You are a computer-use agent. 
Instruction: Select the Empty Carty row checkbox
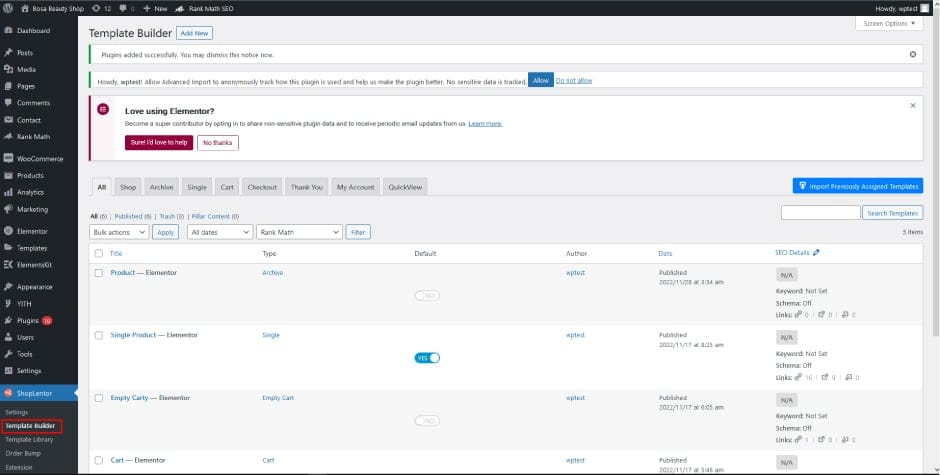pos(99,398)
